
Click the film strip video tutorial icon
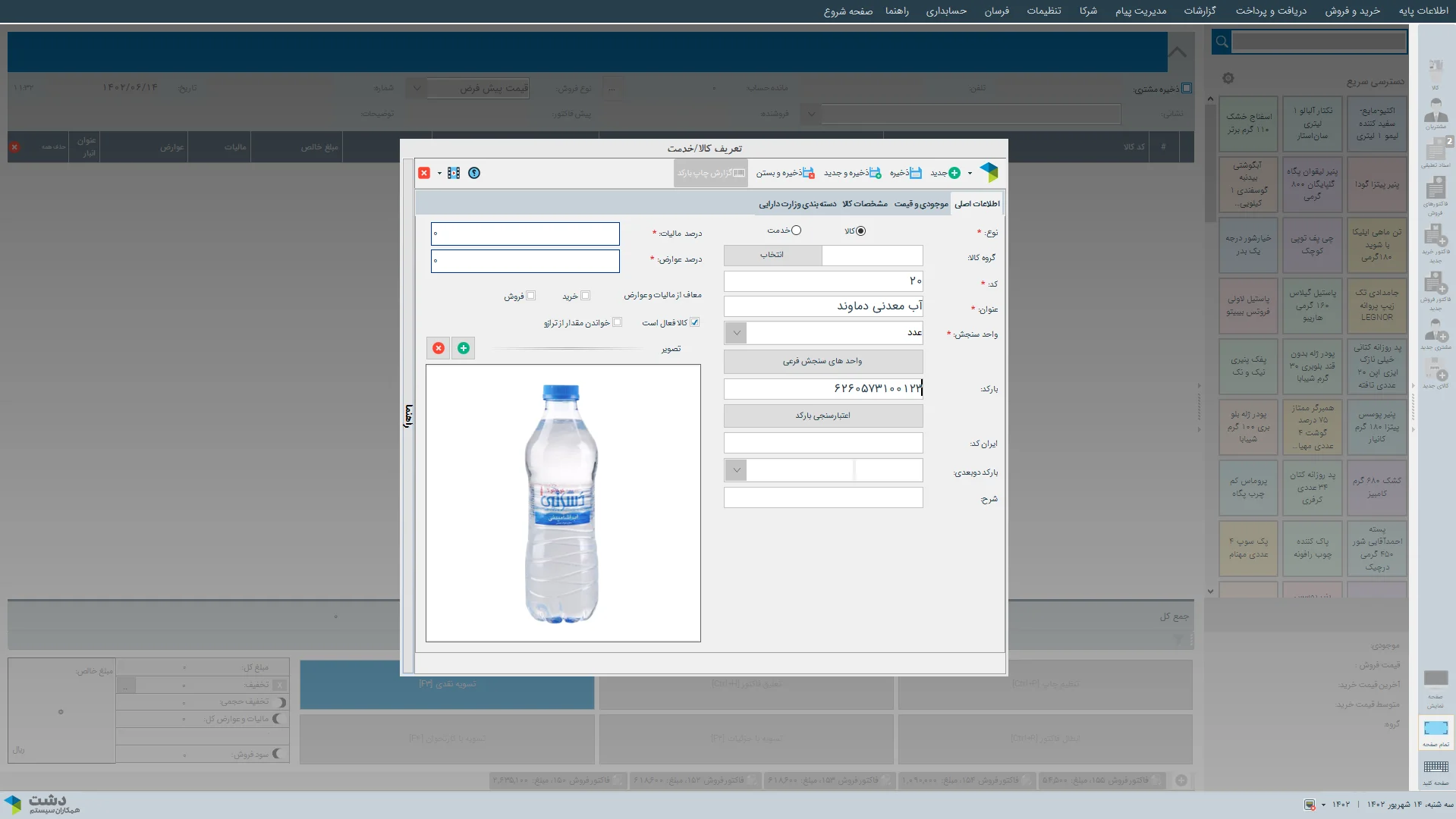click(x=454, y=173)
